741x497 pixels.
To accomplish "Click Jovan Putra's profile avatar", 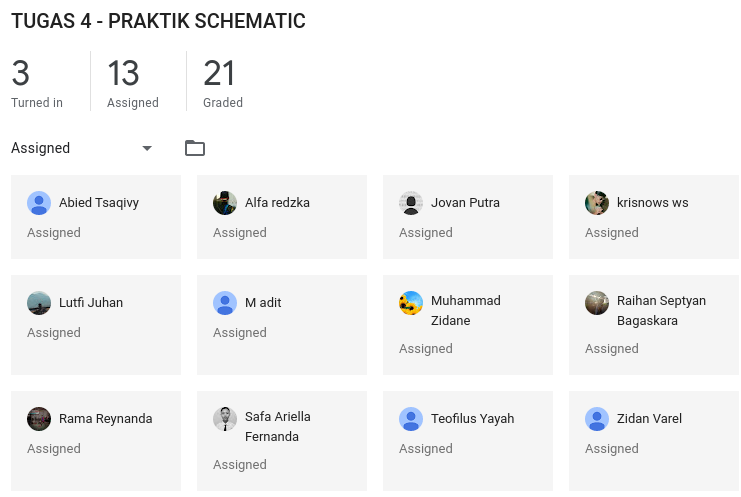I will [x=411, y=203].
